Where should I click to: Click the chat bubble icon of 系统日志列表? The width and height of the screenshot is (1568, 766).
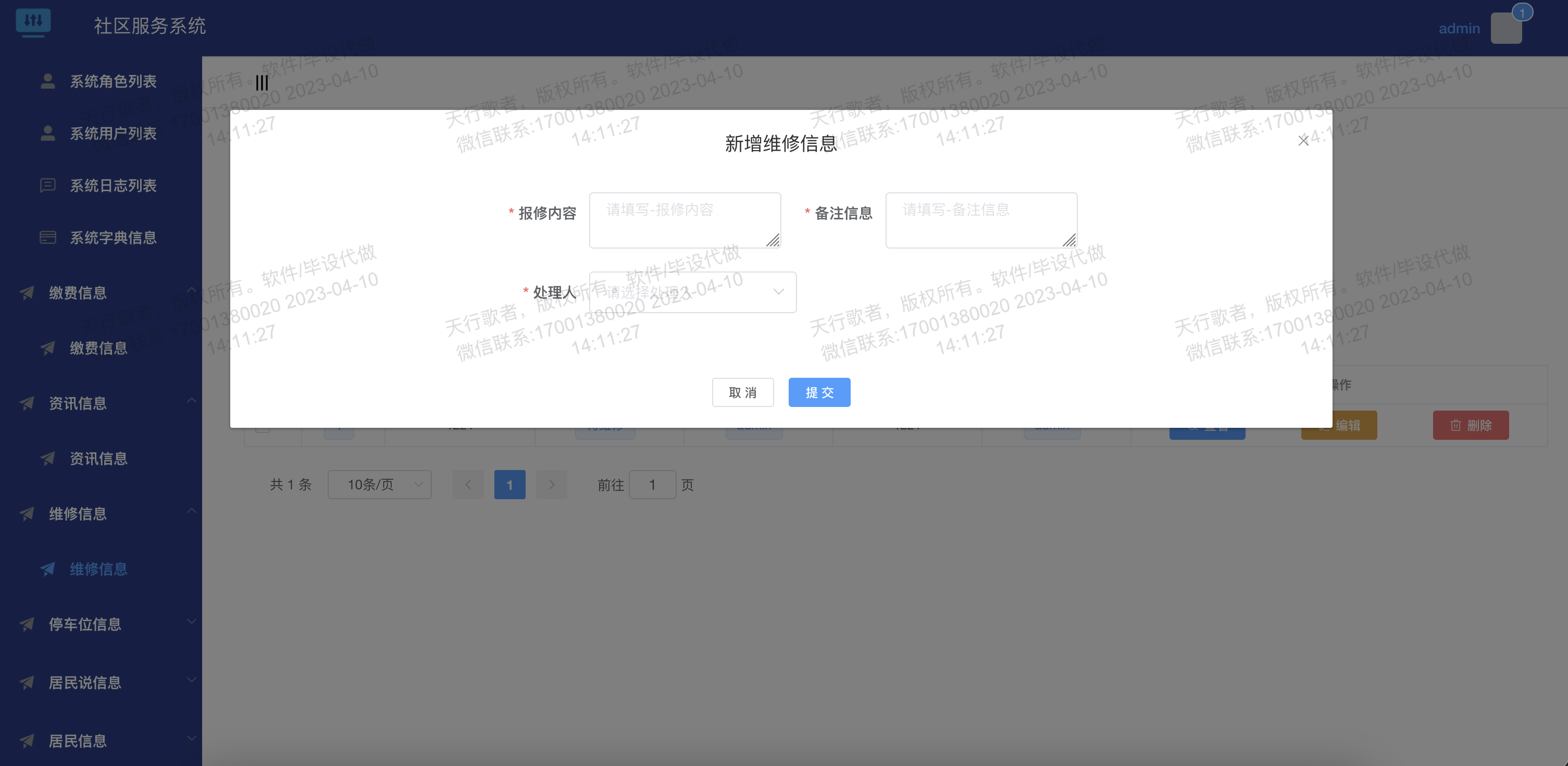pos(48,185)
